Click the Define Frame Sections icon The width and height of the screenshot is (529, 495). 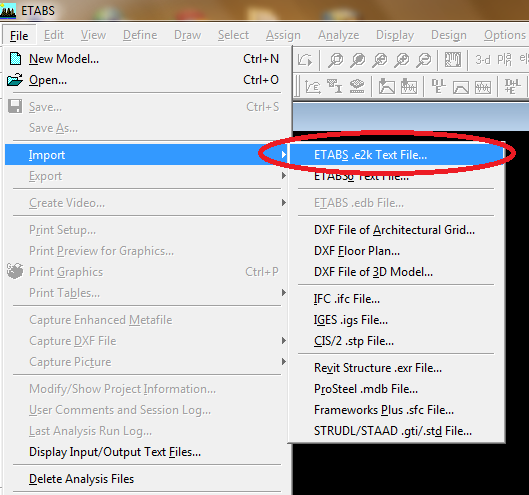(x=335, y=87)
